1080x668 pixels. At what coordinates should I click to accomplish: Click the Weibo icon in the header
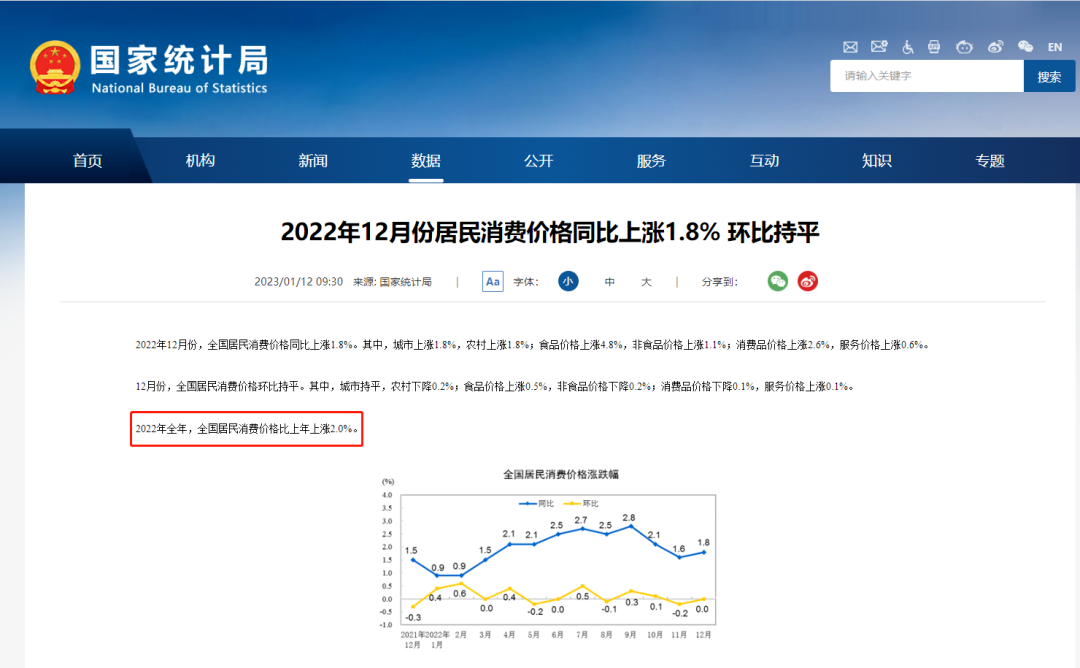(x=994, y=46)
